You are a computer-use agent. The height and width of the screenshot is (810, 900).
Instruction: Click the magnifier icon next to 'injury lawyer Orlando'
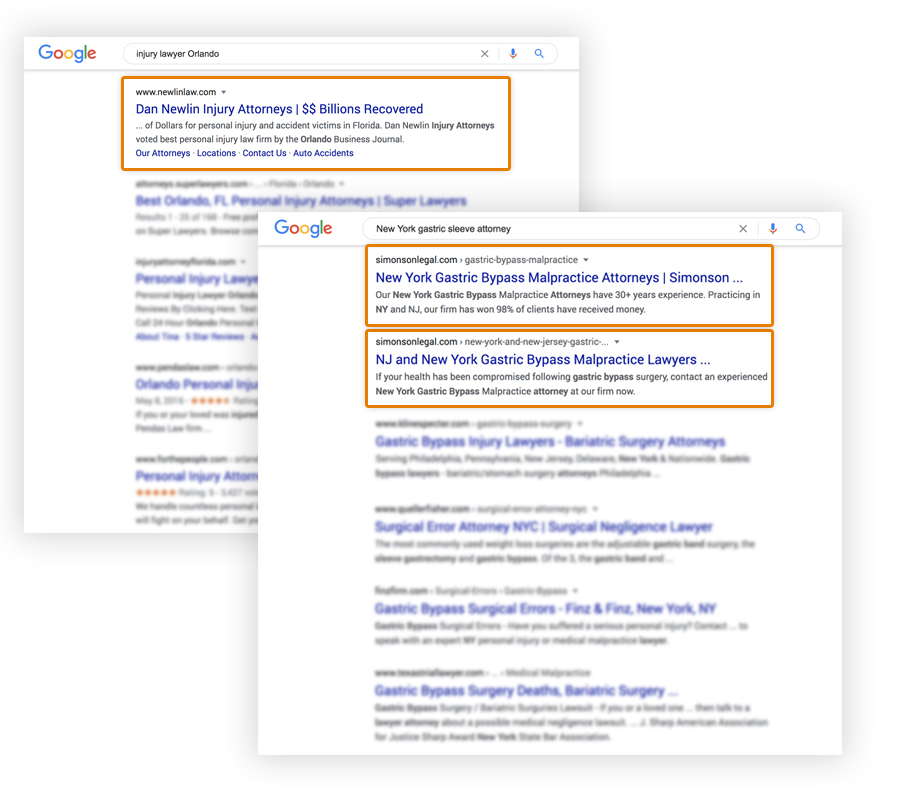539,53
